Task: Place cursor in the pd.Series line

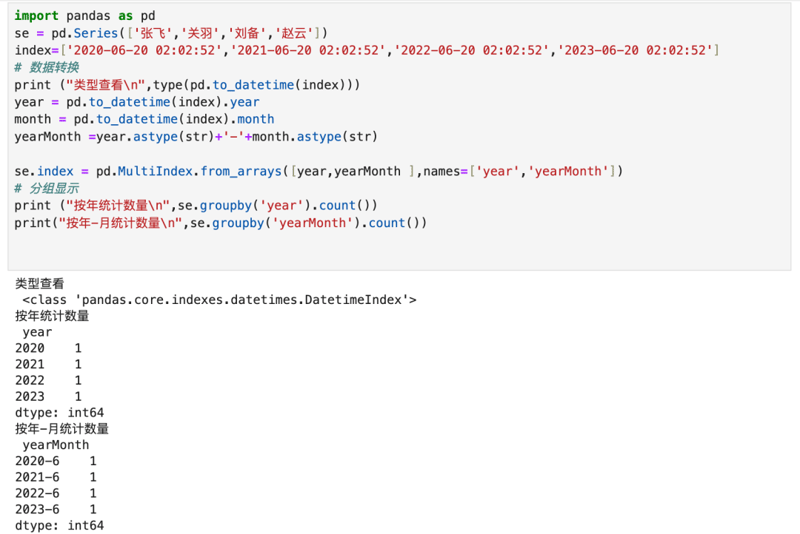Action: 171,33
